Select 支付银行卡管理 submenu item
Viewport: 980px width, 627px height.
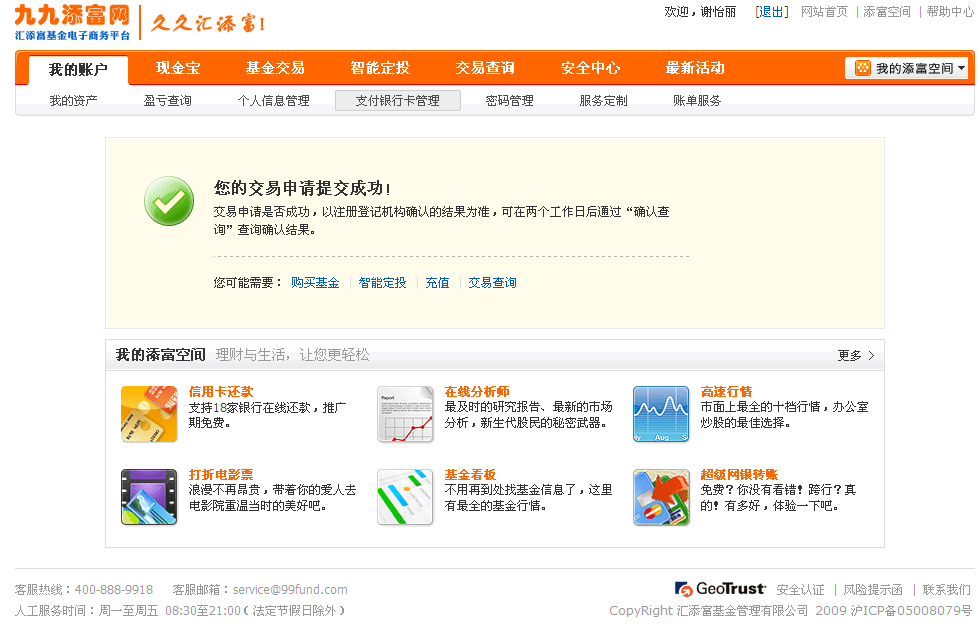(x=397, y=100)
